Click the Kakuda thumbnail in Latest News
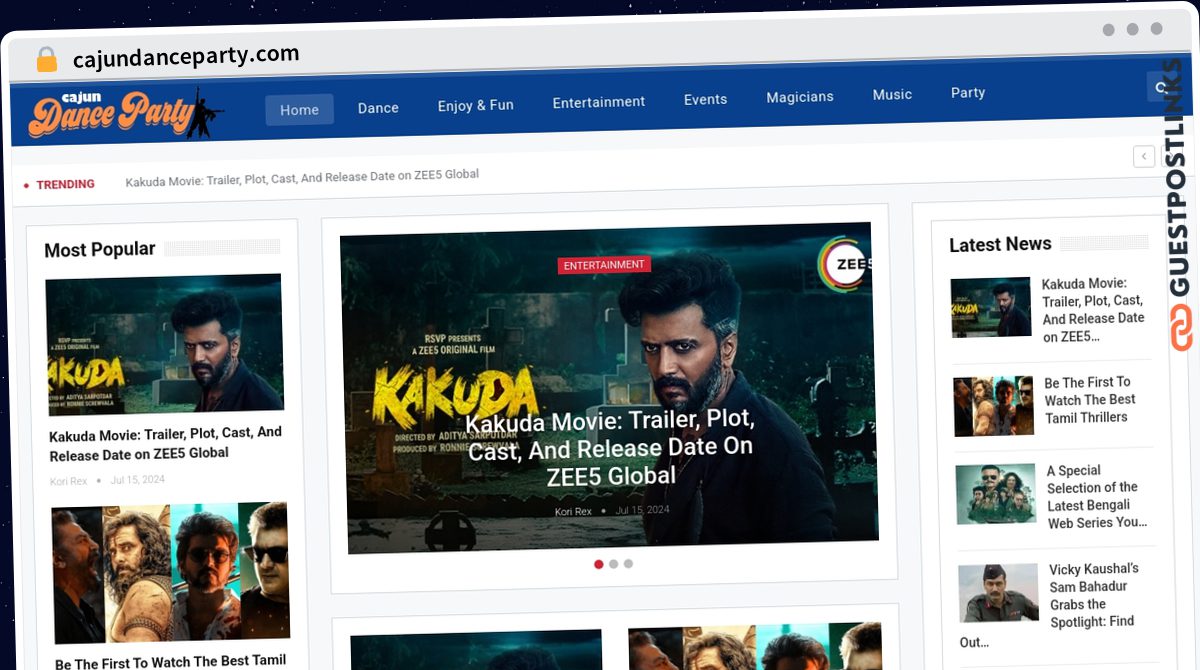The height and width of the screenshot is (670, 1200). [991, 307]
